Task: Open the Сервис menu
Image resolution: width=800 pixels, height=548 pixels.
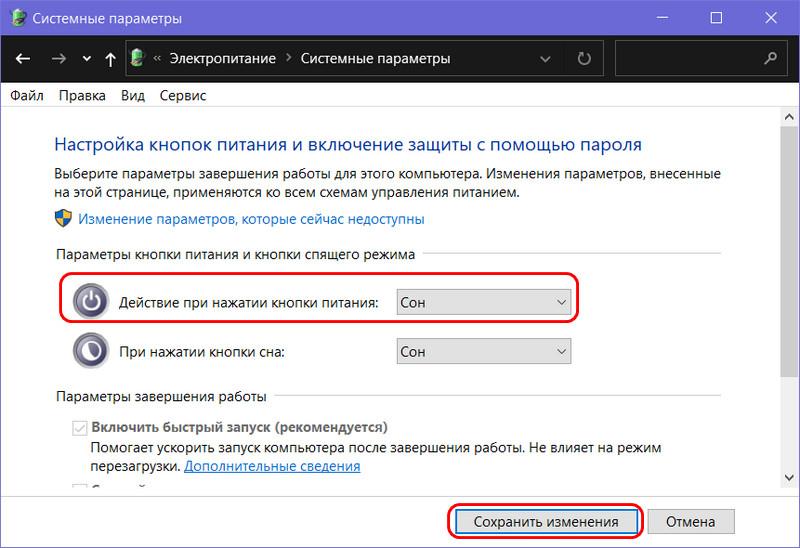Action: [x=183, y=95]
